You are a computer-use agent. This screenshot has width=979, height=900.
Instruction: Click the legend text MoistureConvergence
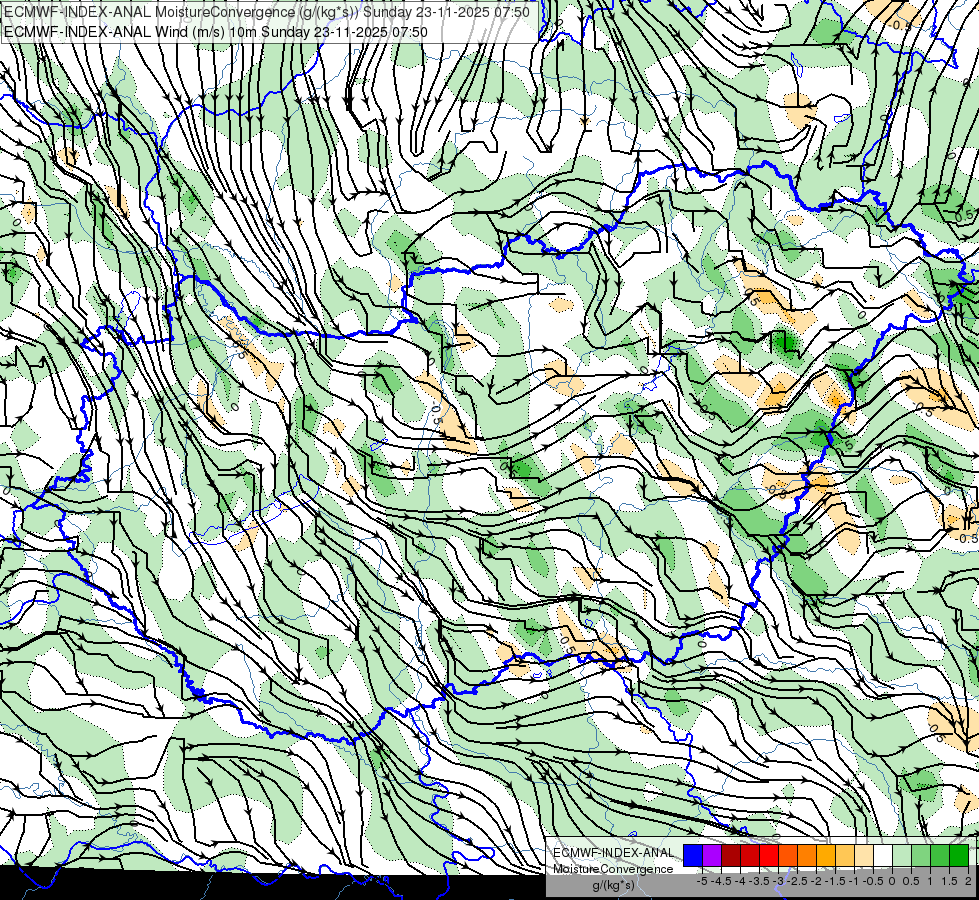(x=613, y=869)
